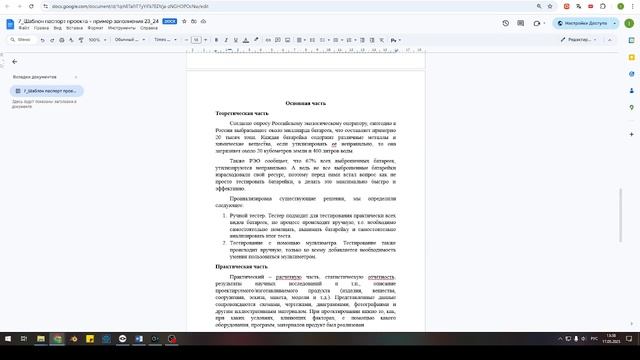
Task: Open the Docs home icon
Action: (x=10, y=24)
